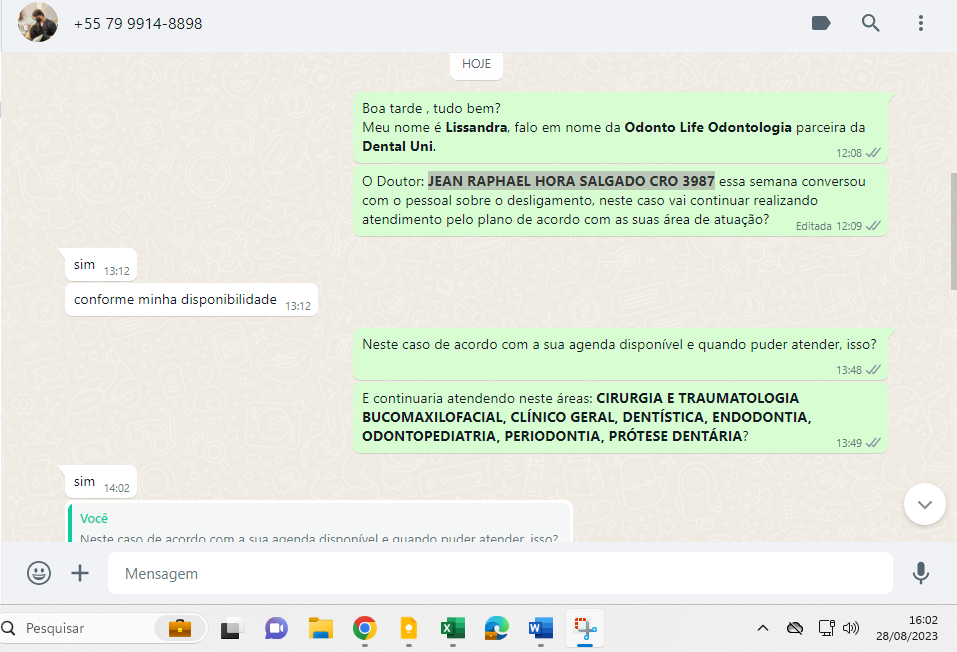This screenshot has width=957, height=652.
Task: Open the volume speaker tray icon
Action: 851,628
